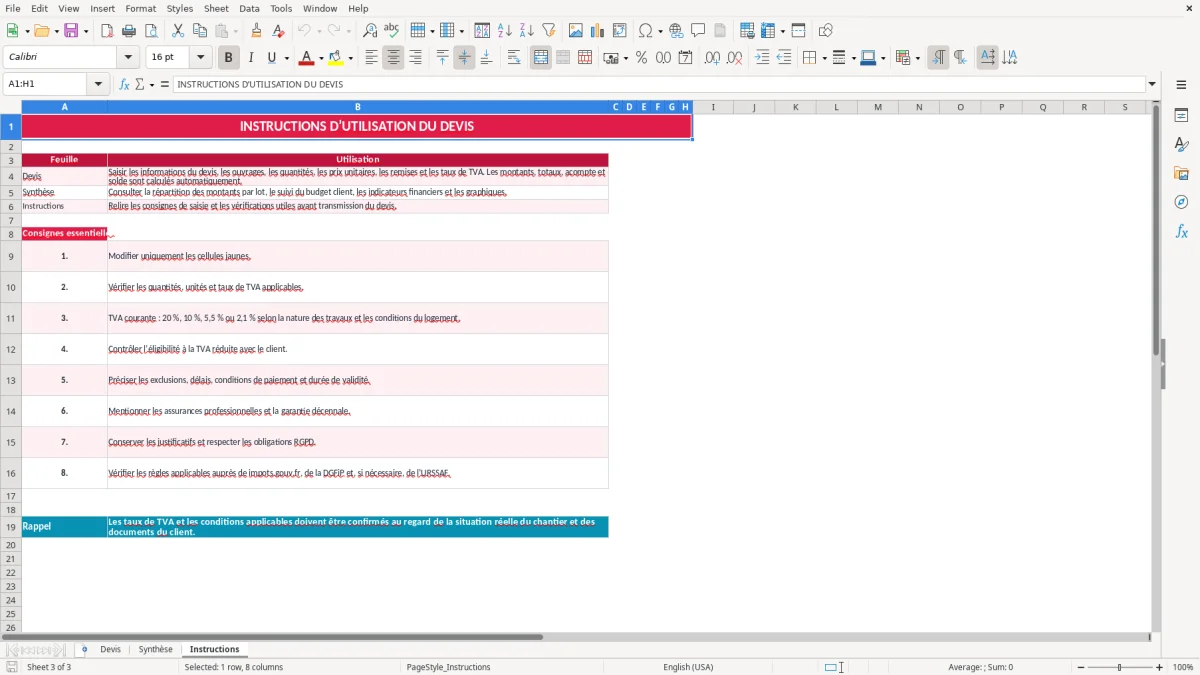Toggle Wrap Text for the cell
The image size is (1200, 675).
tap(514, 58)
